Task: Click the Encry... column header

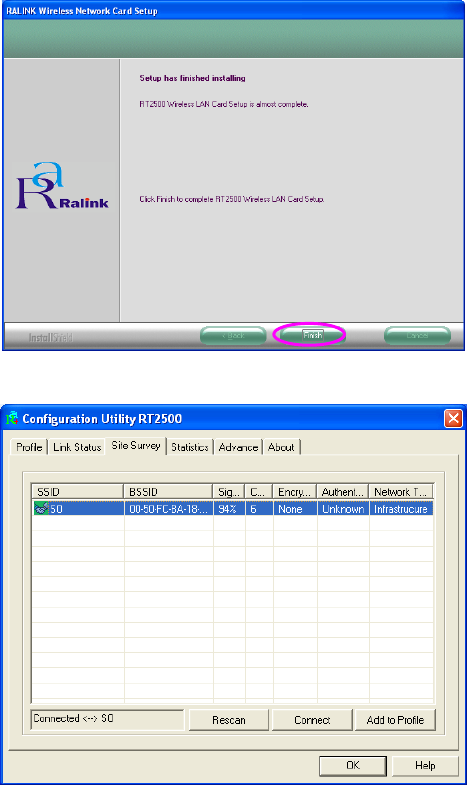Action: 295,492
